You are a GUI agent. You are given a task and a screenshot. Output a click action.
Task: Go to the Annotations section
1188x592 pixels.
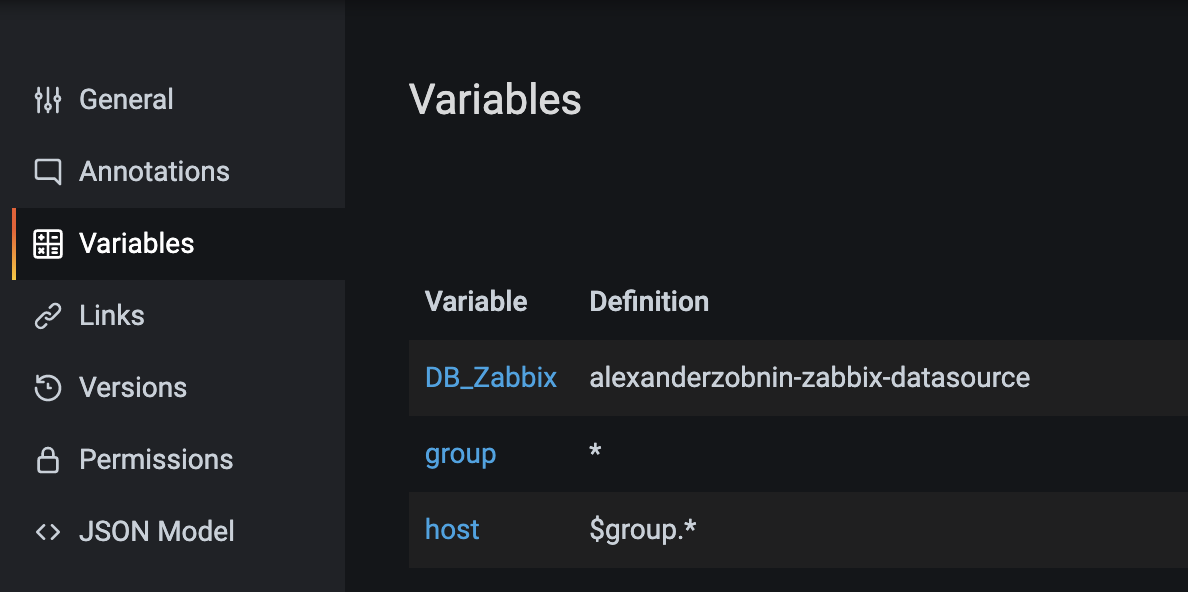click(179, 171)
